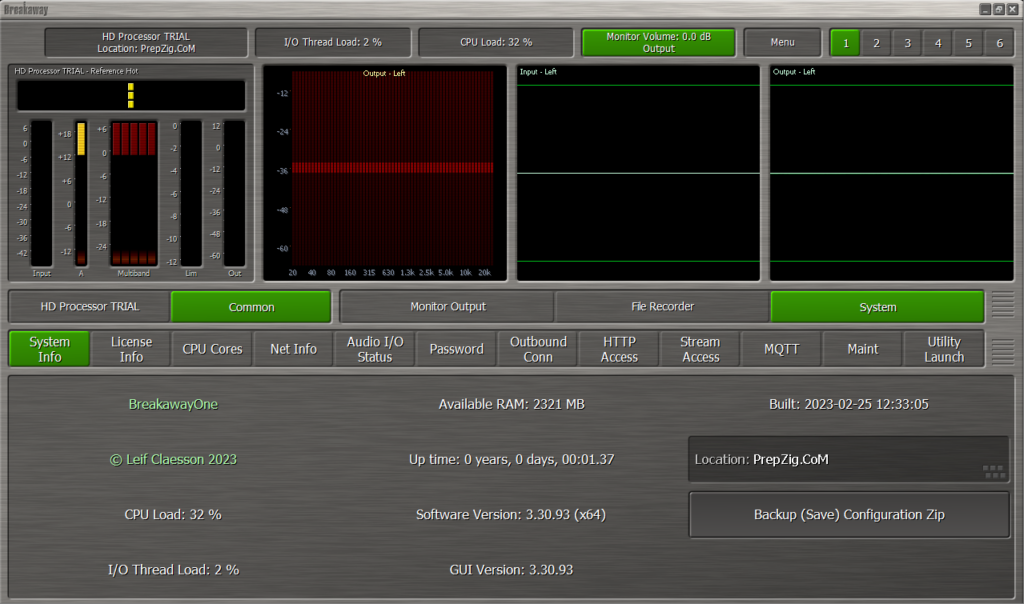Click the Up time readout text
Viewport: 1024px width, 604px height.
pyautogui.click(x=511, y=460)
